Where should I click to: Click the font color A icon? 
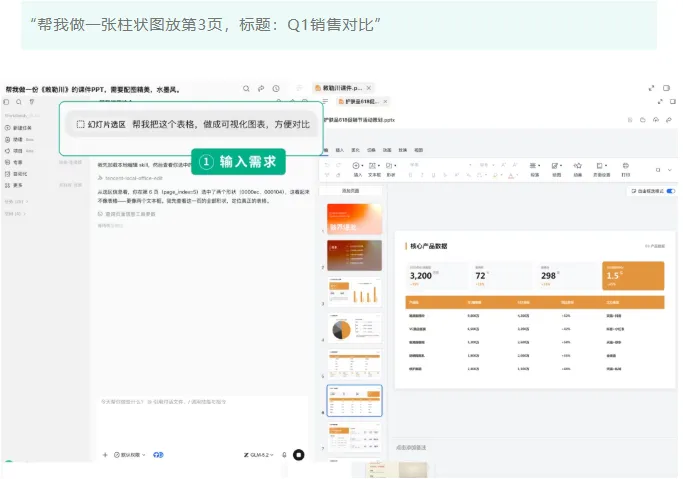click(511, 175)
